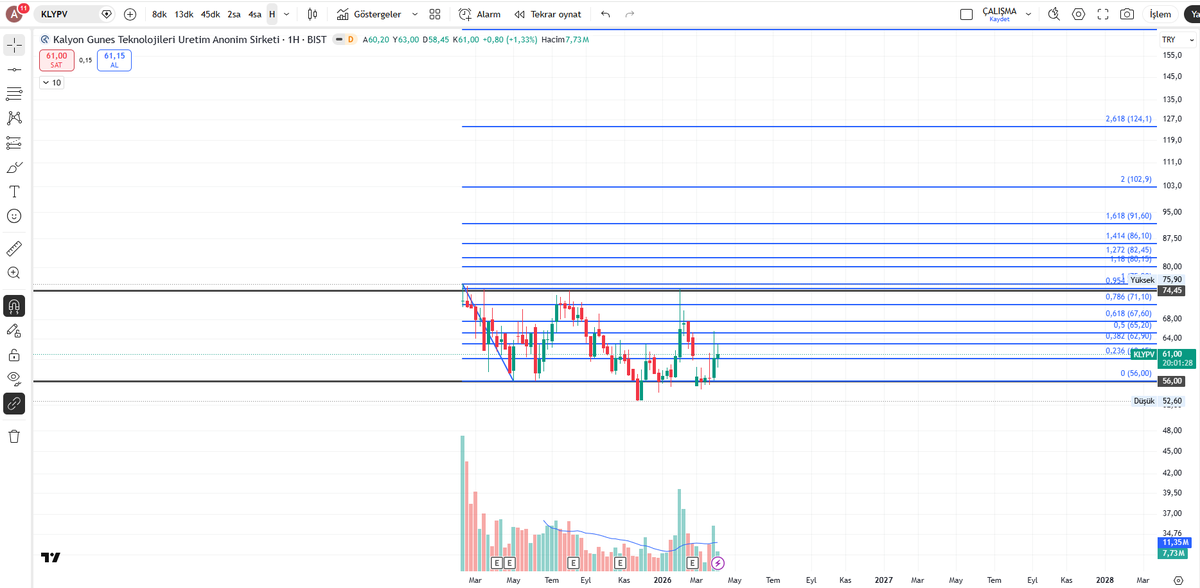1200x588 pixels.
Task: Select the brush drawing tool
Action: [15, 167]
